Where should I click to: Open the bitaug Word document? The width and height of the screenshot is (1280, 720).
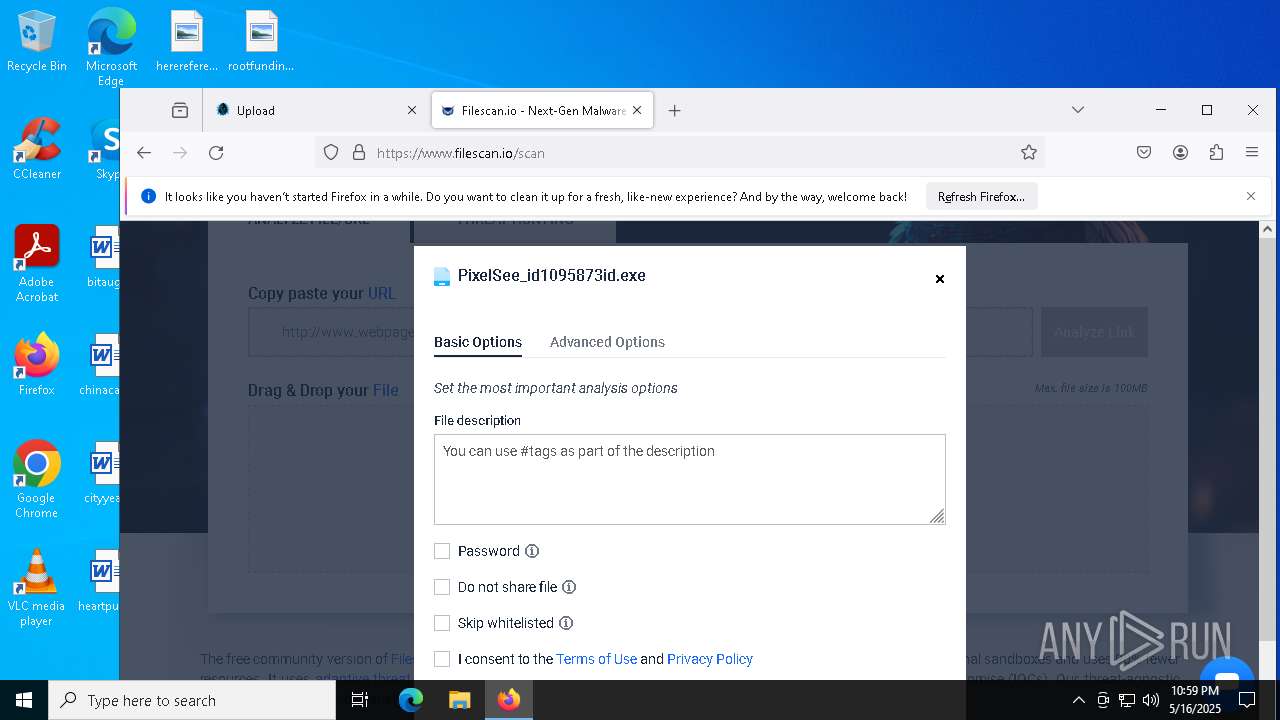(x=104, y=256)
